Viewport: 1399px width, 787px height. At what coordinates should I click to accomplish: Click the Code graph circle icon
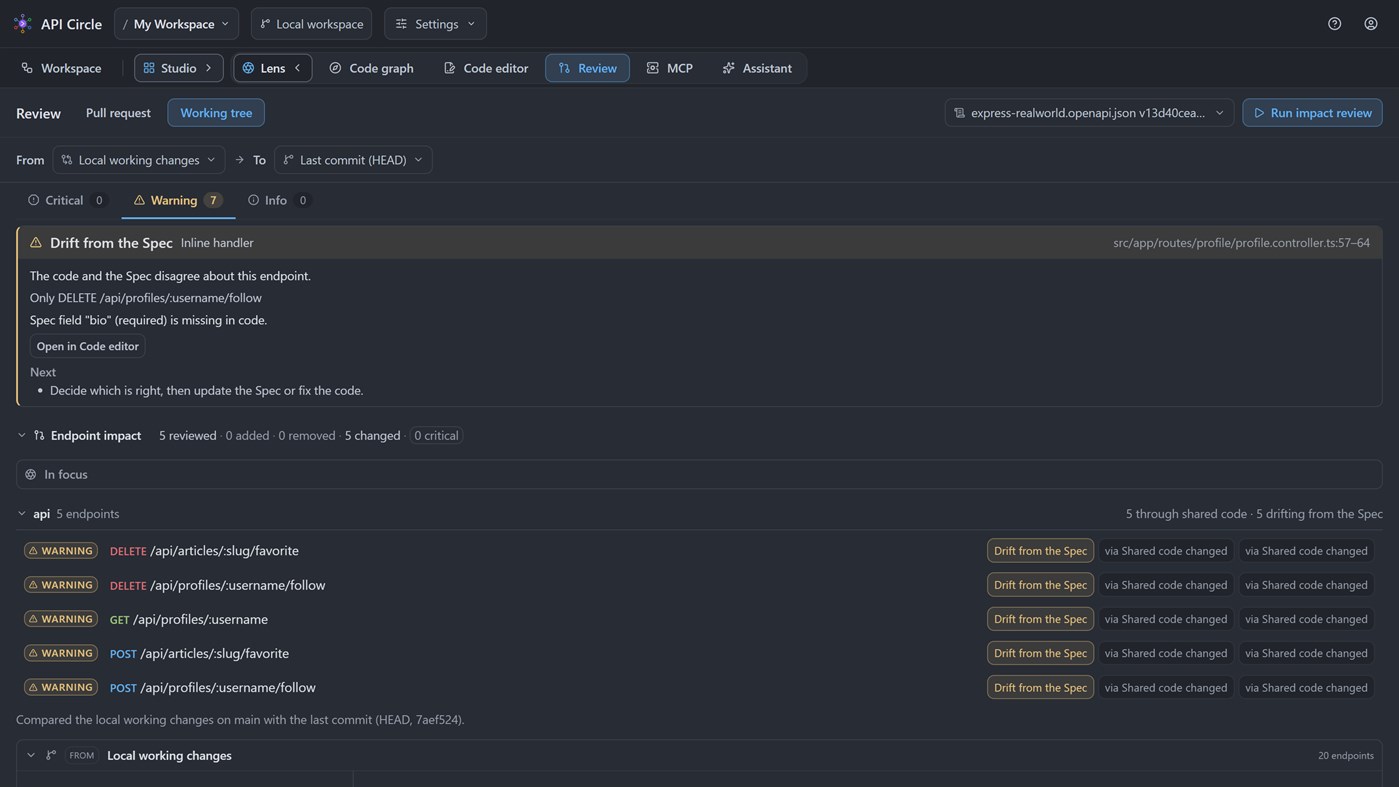click(x=335, y=68)
